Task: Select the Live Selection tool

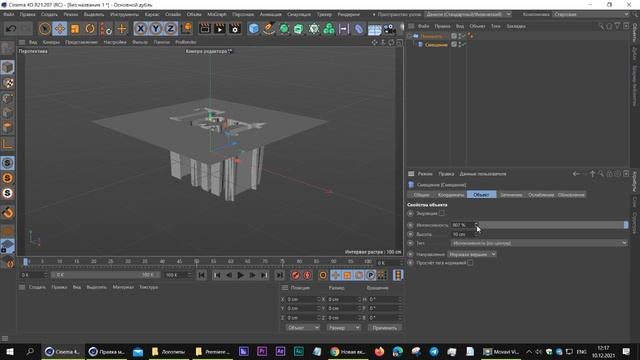Action: click(x=44, y=29)
